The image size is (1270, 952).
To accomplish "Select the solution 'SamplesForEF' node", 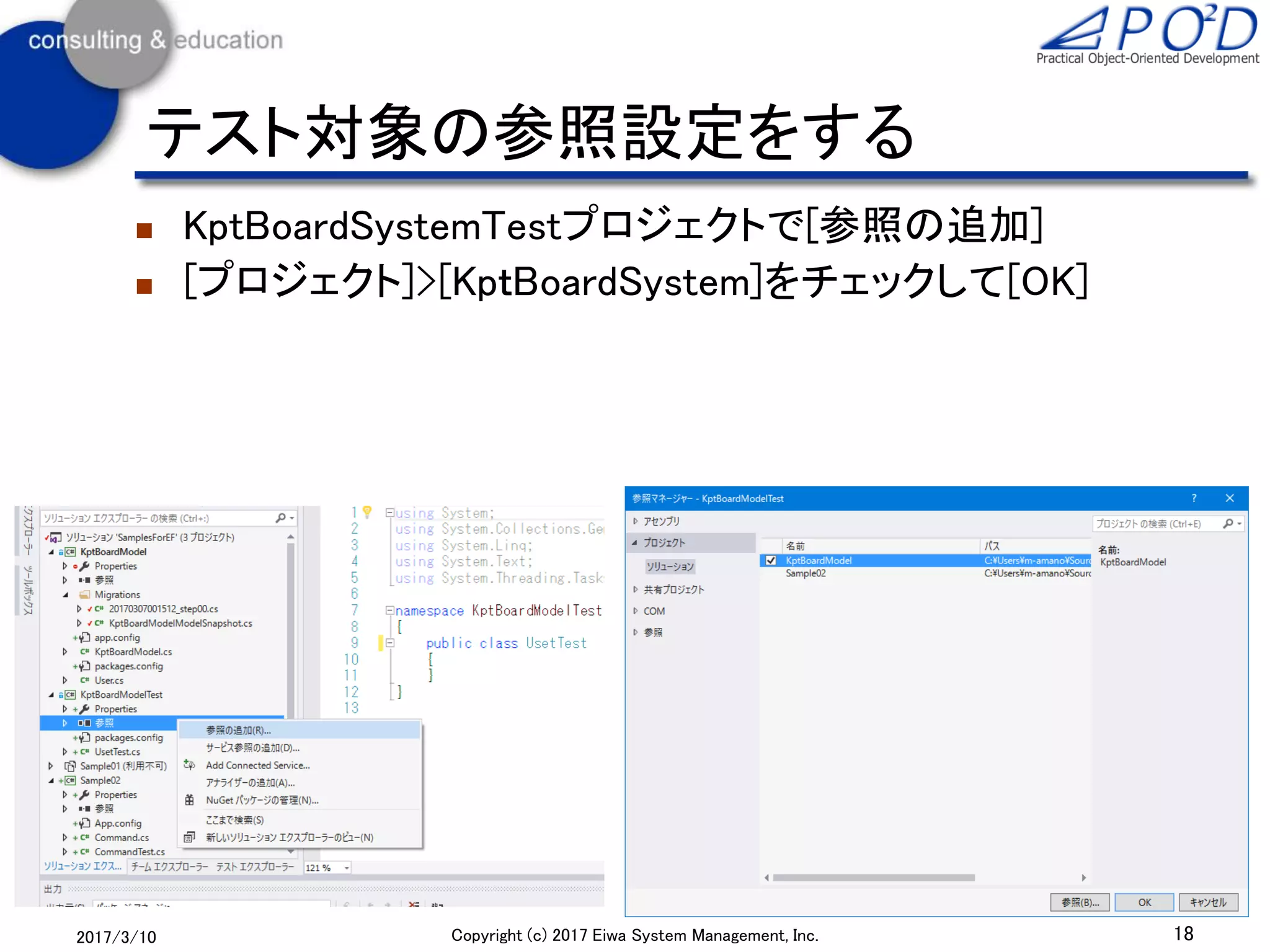I will point(150,537).
